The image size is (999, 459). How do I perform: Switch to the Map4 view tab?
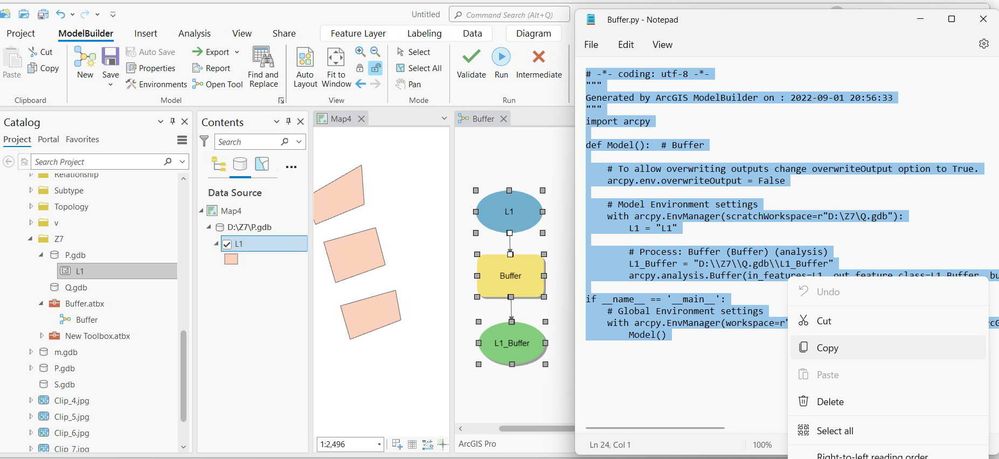pyautogui.click(x=341, y=119)
